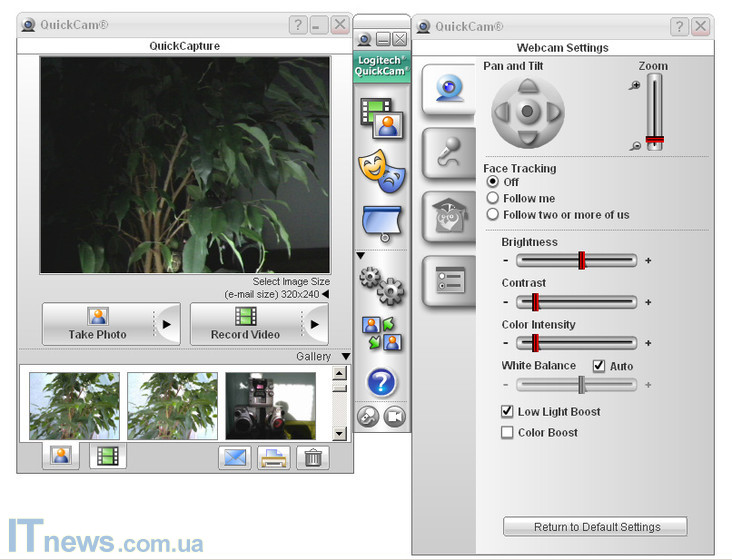Open the video effects masks icon

click(381, 171)
